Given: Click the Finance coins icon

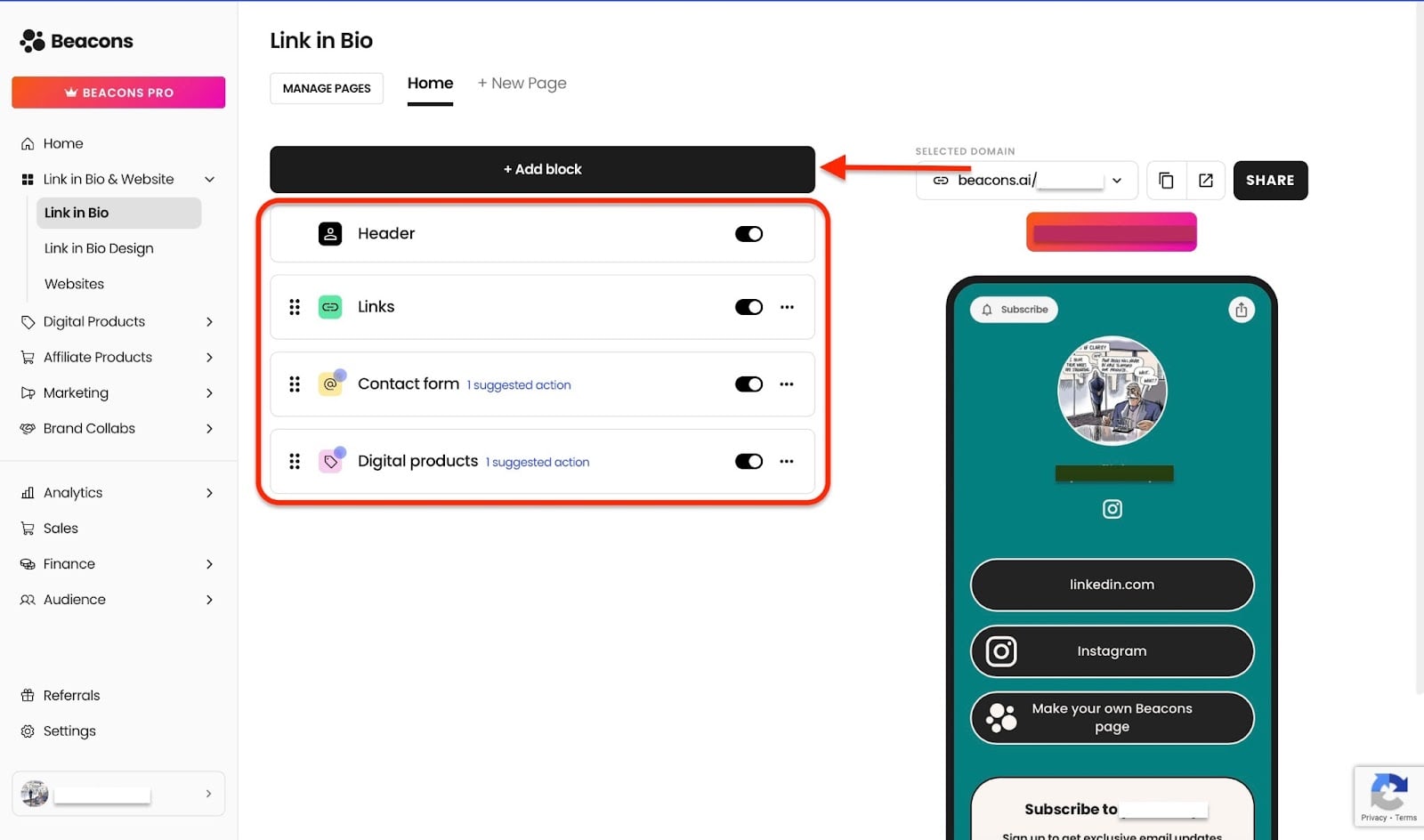Looking at the screenshot, I should pos(28,564).
